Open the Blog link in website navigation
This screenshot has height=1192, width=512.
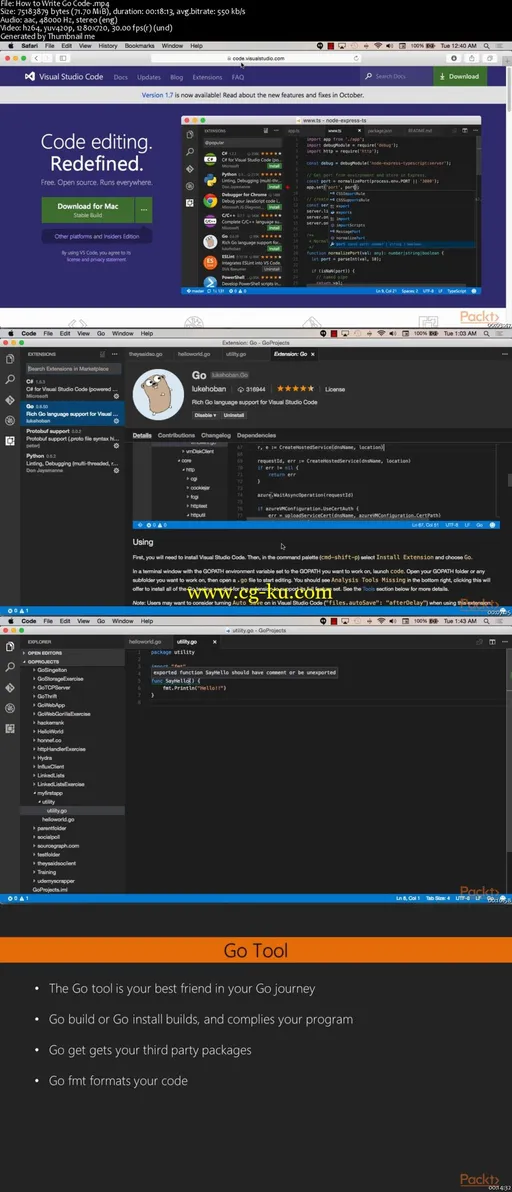pos(176,77)
